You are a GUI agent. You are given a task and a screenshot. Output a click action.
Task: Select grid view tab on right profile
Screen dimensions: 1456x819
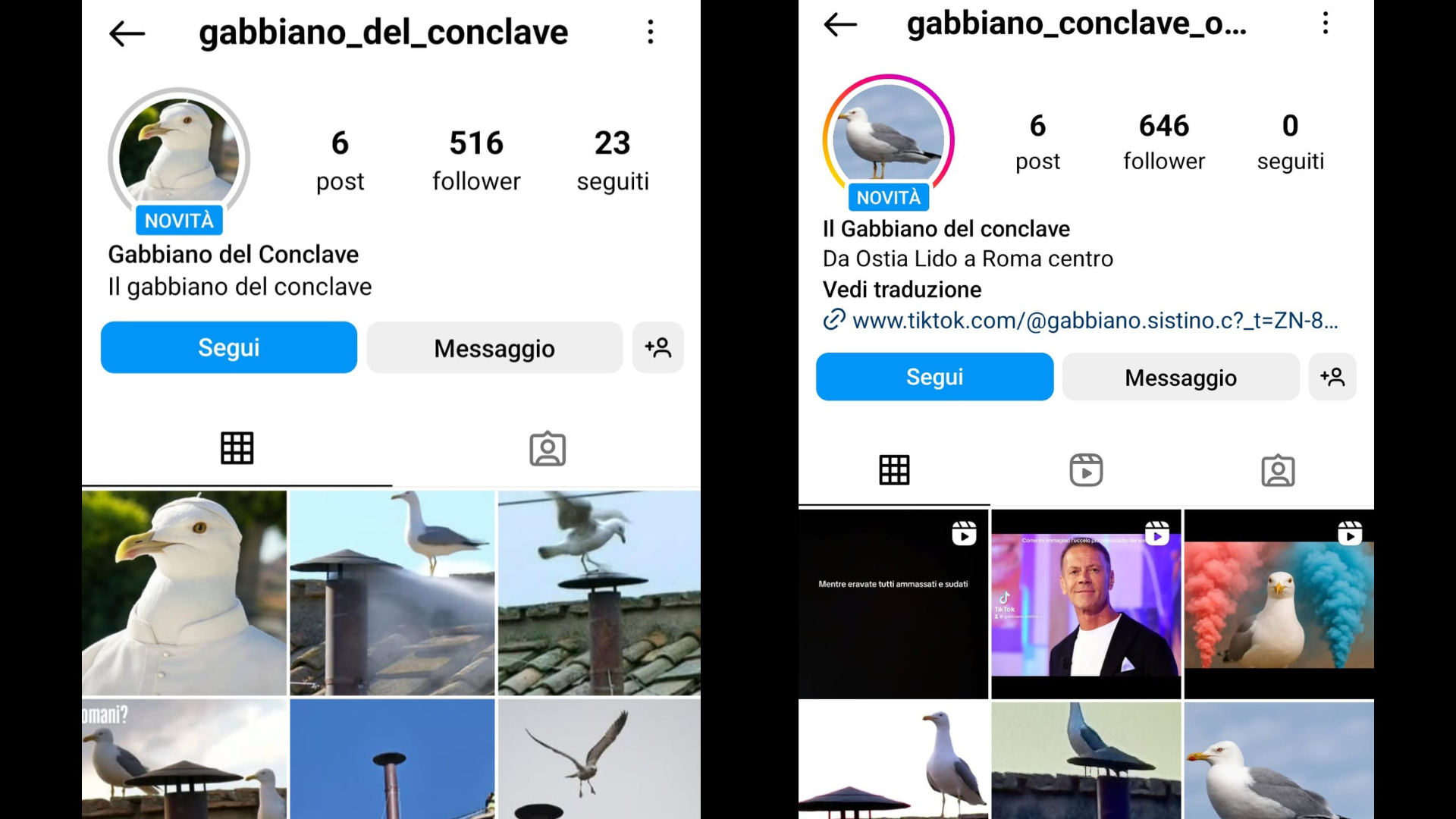click(894, 470)
